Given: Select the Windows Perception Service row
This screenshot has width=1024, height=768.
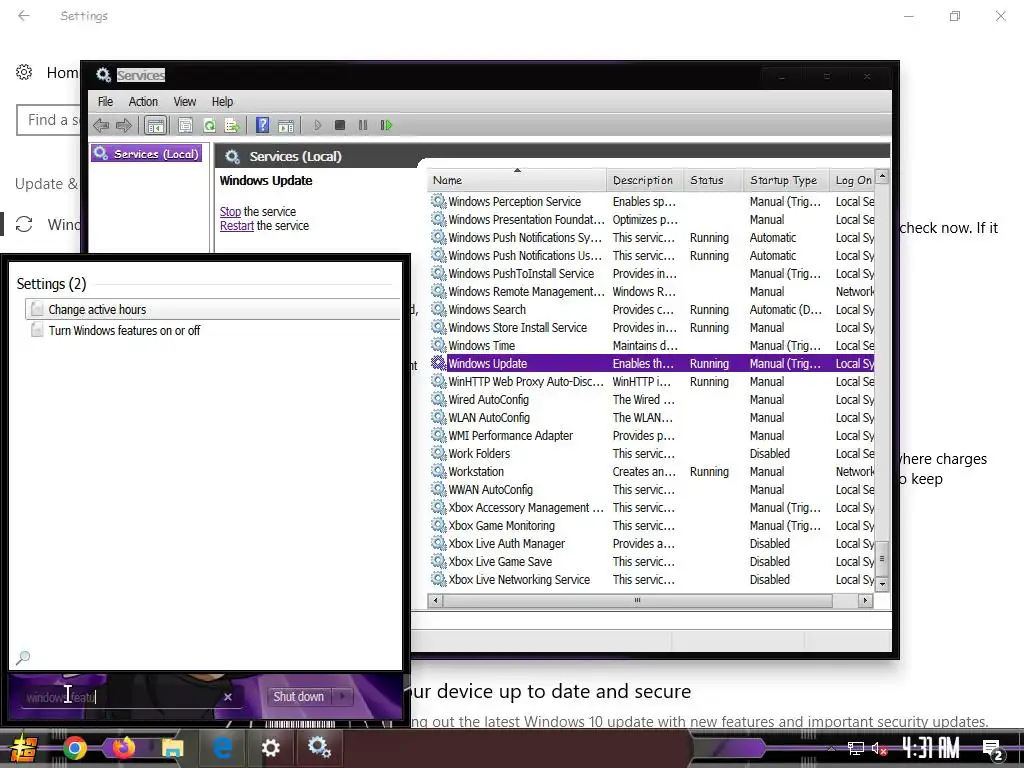Looking at the screenshot, I should tap(652, 202).
